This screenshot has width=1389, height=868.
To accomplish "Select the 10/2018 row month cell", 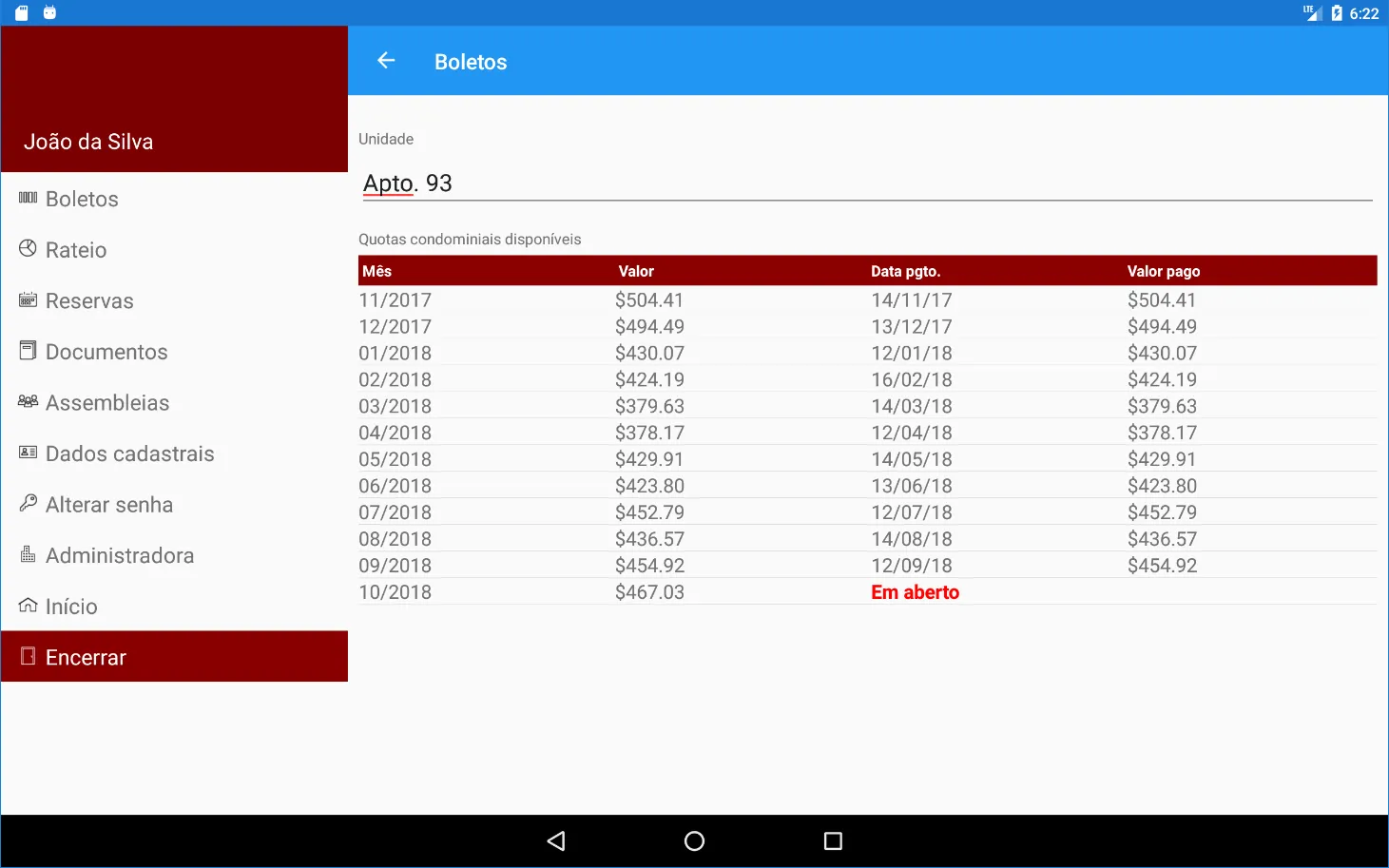I will 395,592.
